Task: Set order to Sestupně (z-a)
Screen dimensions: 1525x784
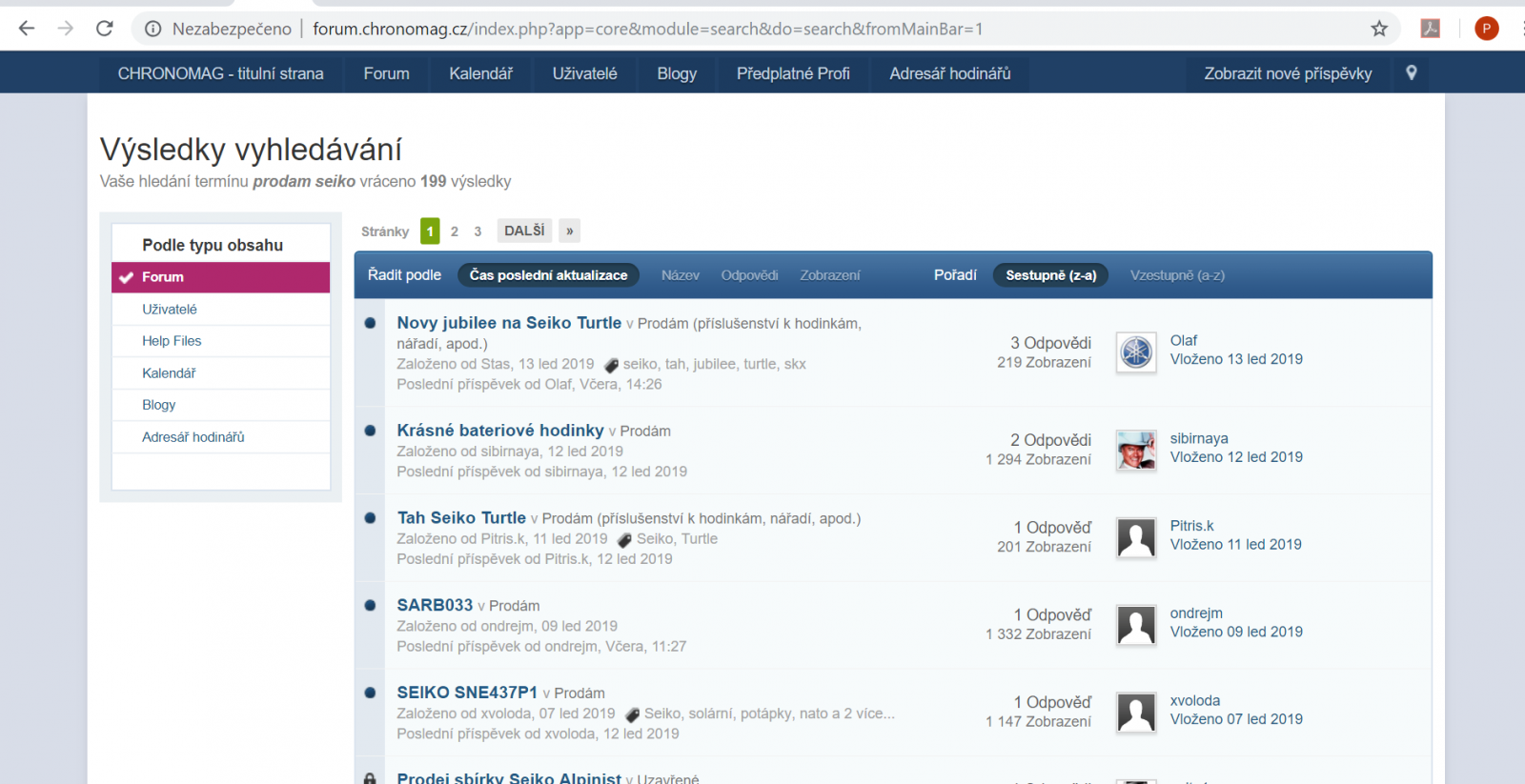Action: click(1050, 275)
